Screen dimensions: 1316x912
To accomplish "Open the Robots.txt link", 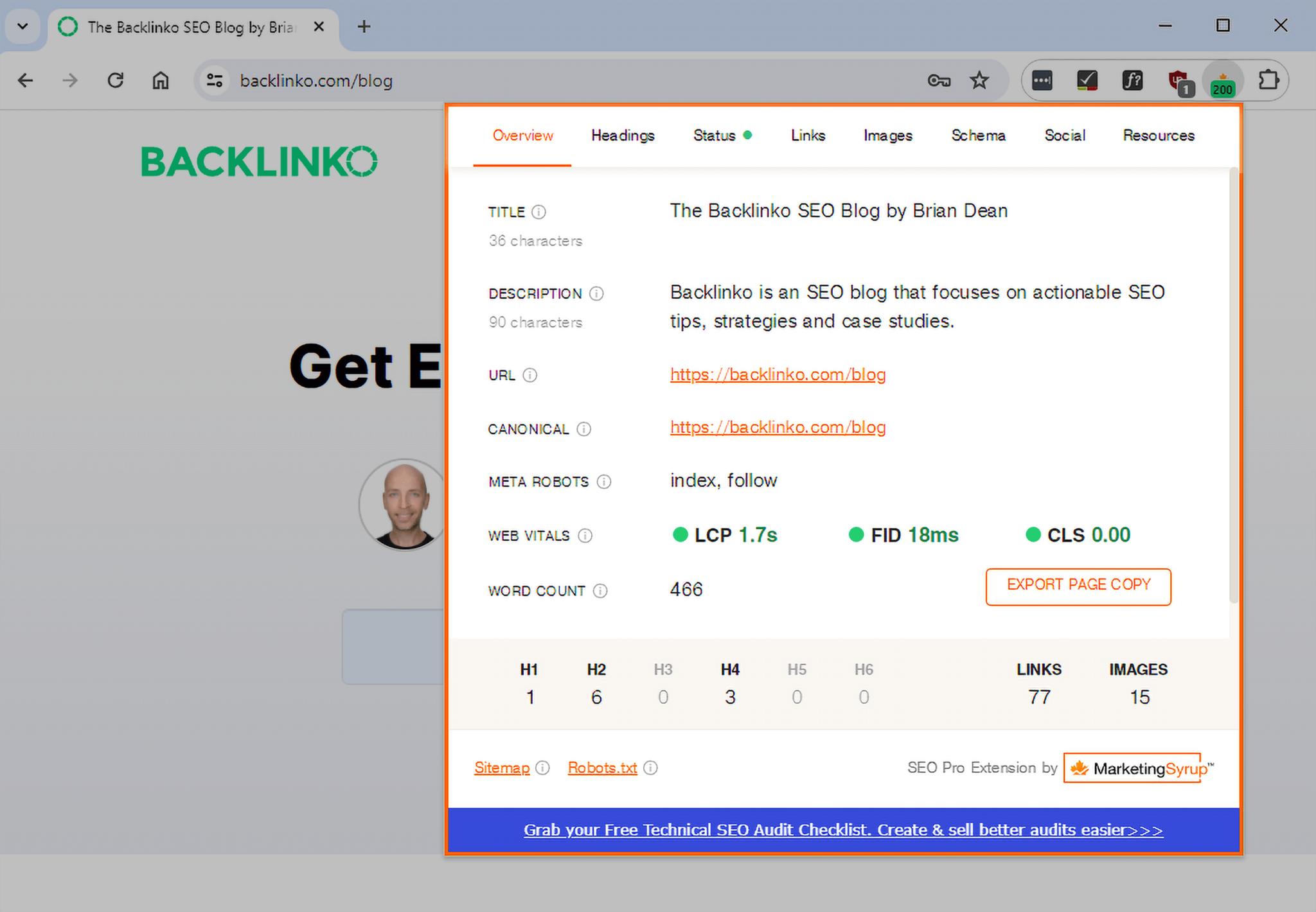I will pos(602,767).
